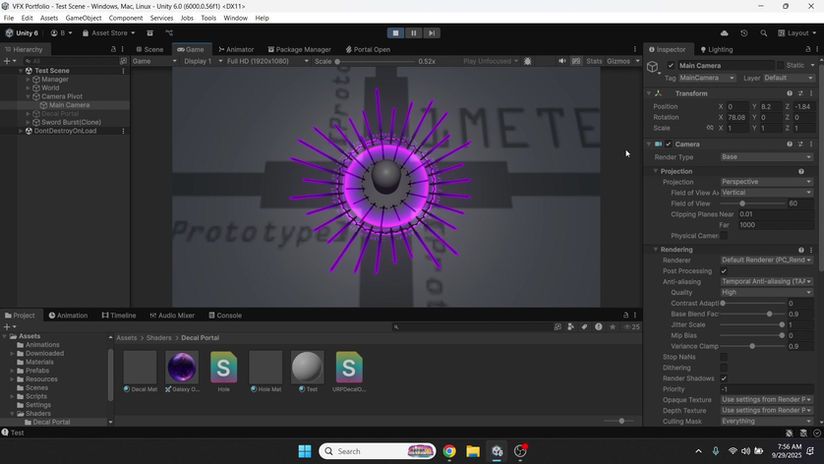824x464 pixels.
Task: Open Transform component preset icon
Action: [x=800, y=94]
